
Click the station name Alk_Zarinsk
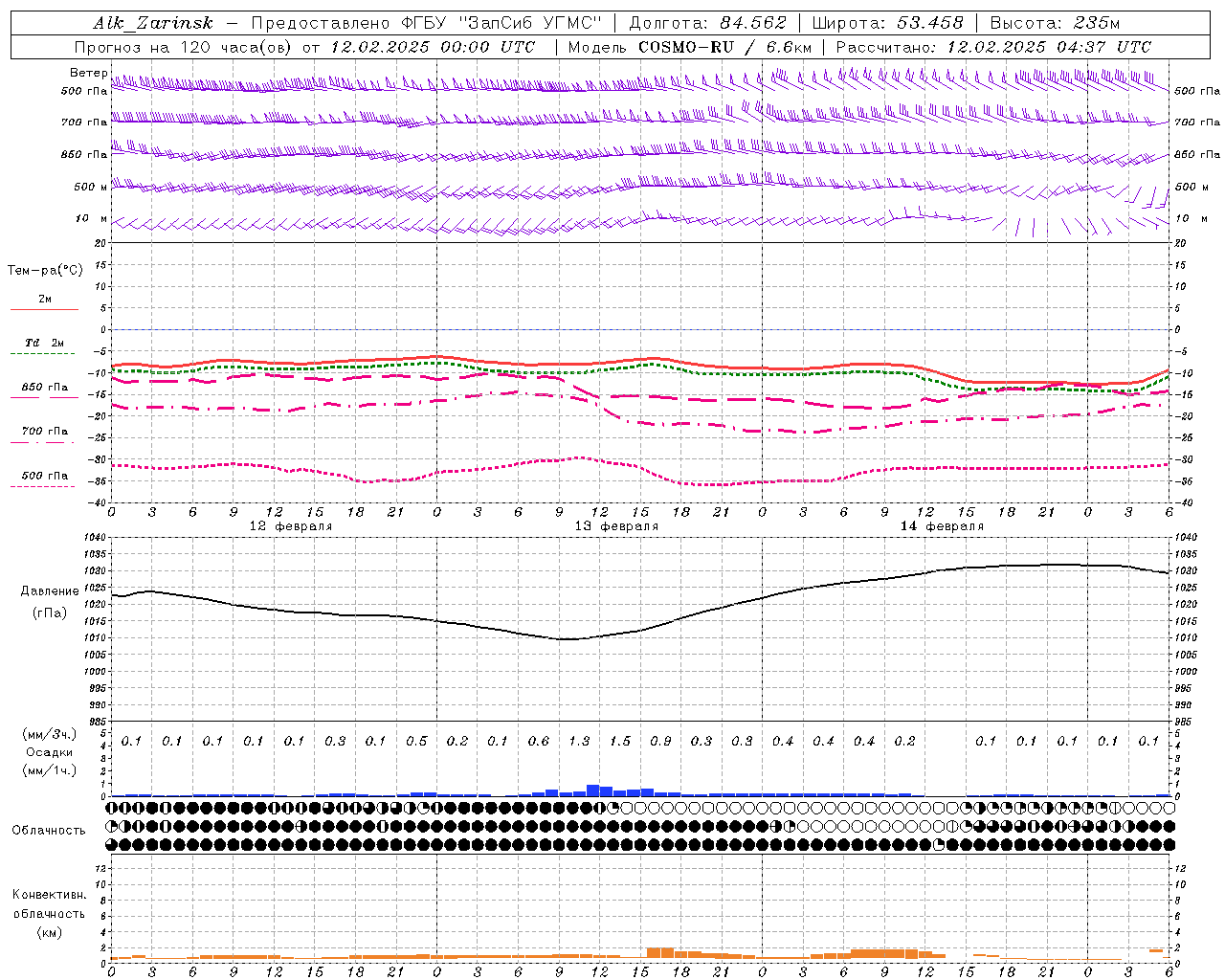153,24
